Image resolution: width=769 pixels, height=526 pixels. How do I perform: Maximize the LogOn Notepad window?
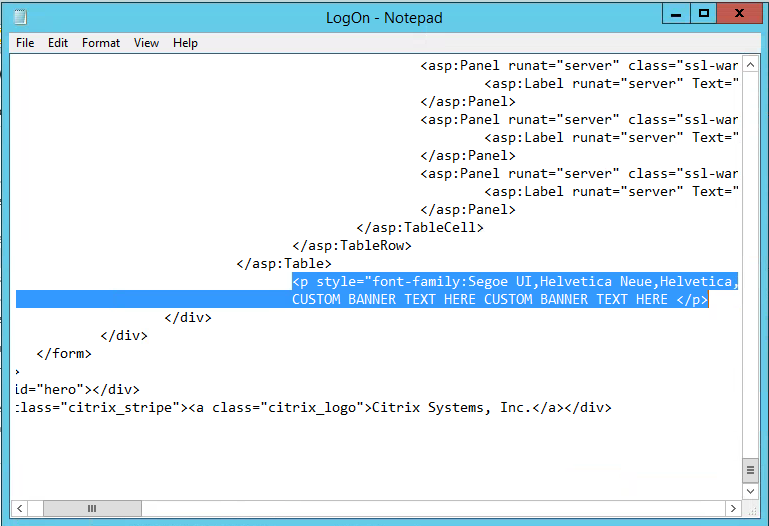click(x=704, y=14)
